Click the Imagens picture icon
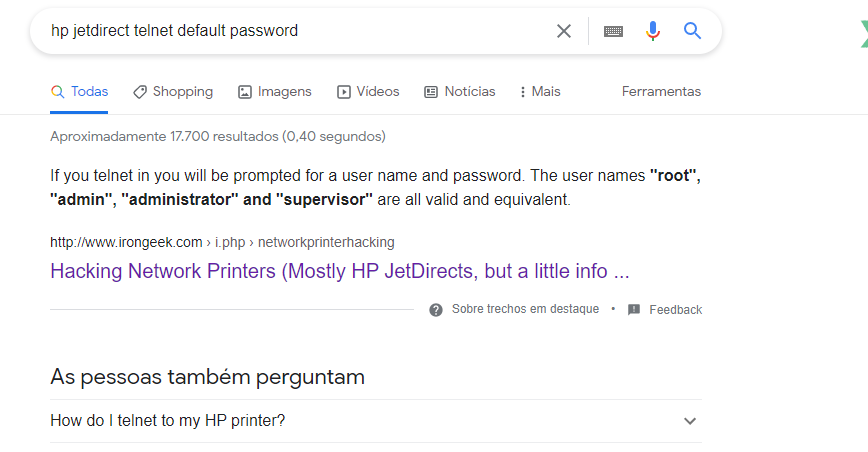The image size is (868, 452). click(x=245, y=92)
